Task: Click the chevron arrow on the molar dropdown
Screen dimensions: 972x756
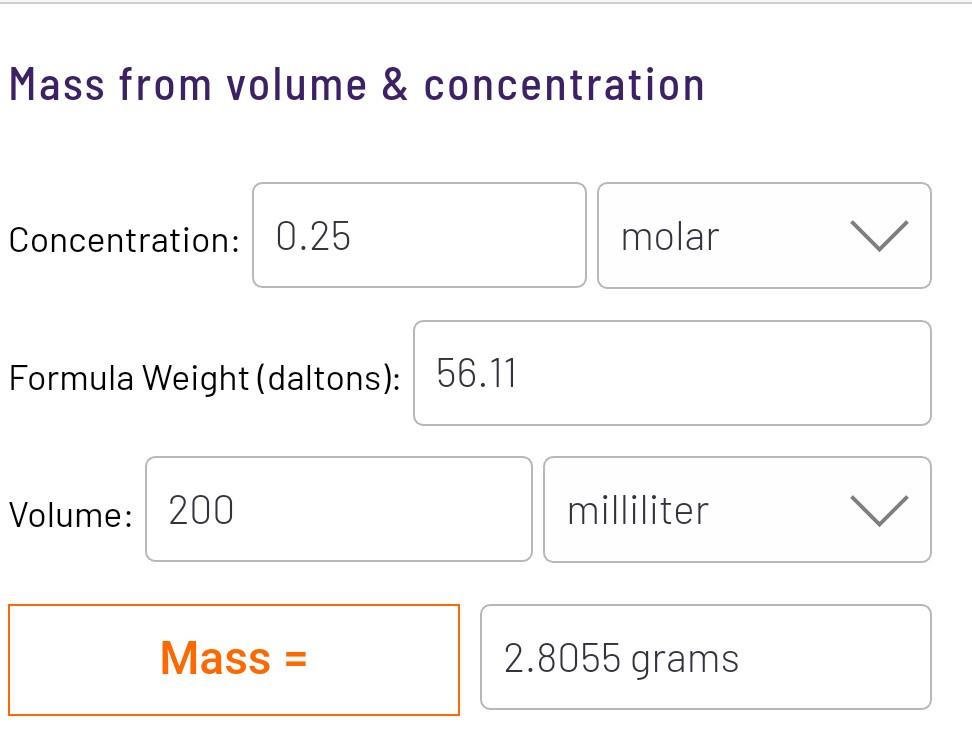Action: (x=879, y=237)
